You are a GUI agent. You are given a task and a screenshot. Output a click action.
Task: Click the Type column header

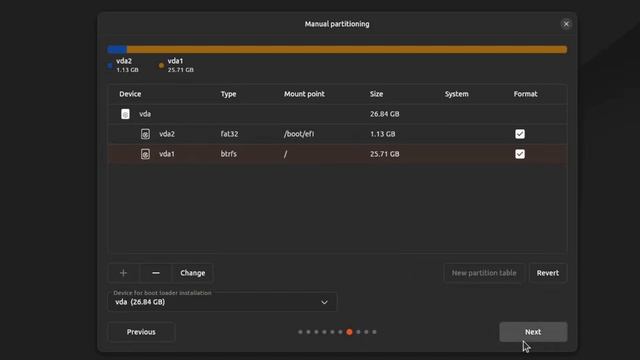(229, 94)
